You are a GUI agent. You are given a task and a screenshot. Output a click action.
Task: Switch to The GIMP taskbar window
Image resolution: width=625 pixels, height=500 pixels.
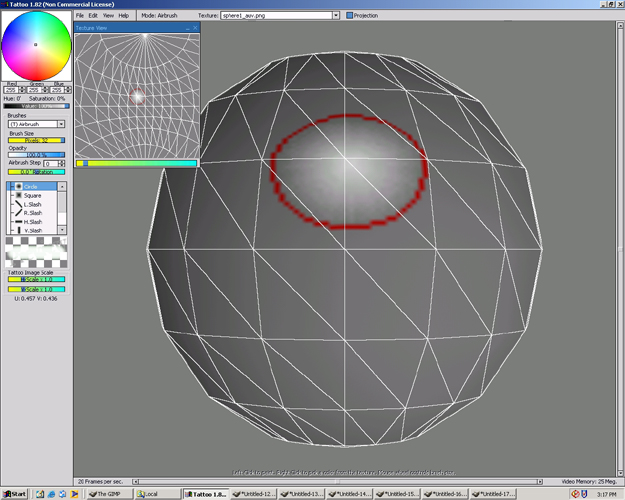coord(110,494)
